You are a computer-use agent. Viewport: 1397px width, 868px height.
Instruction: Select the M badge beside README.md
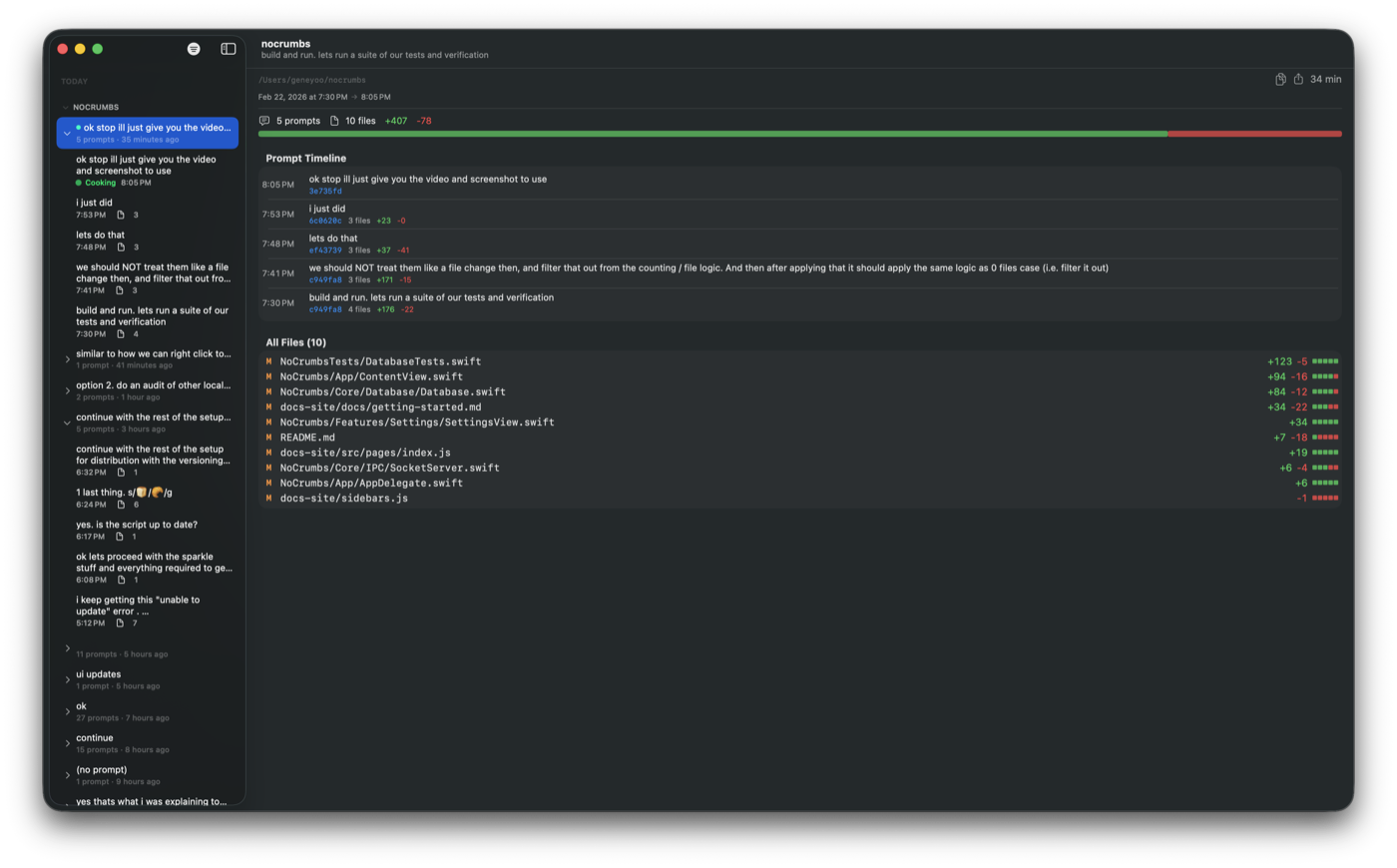pyautogui.click(x=268, y=436)
